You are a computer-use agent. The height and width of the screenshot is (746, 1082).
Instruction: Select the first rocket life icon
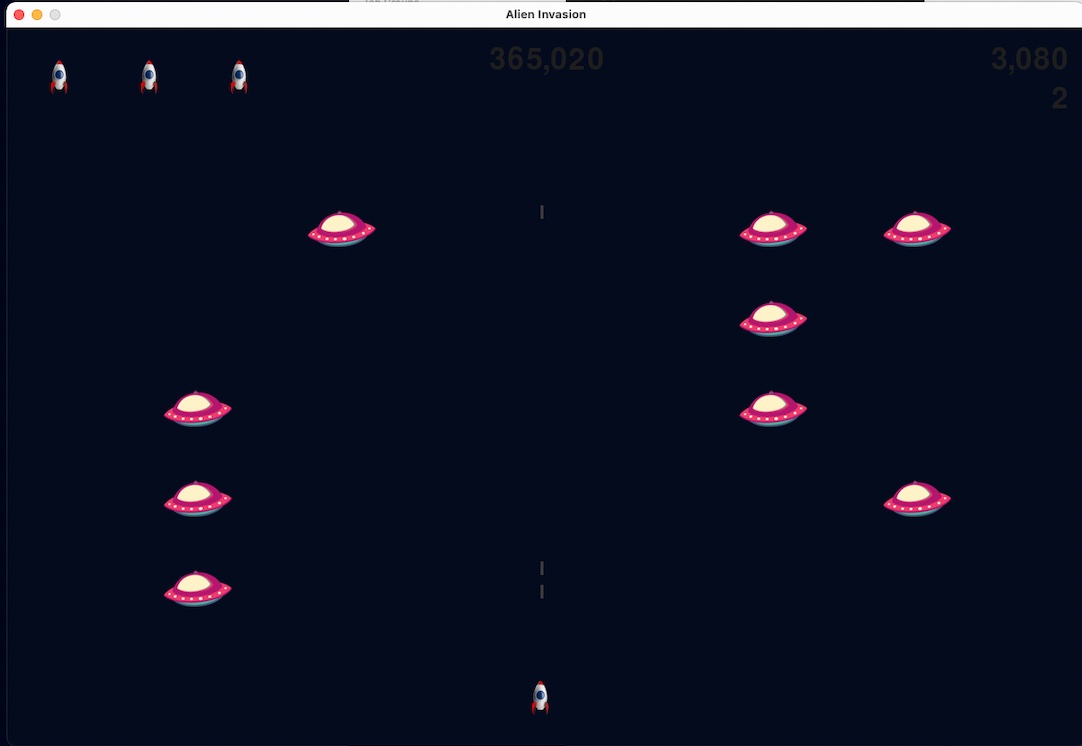[x=59, y=77]
